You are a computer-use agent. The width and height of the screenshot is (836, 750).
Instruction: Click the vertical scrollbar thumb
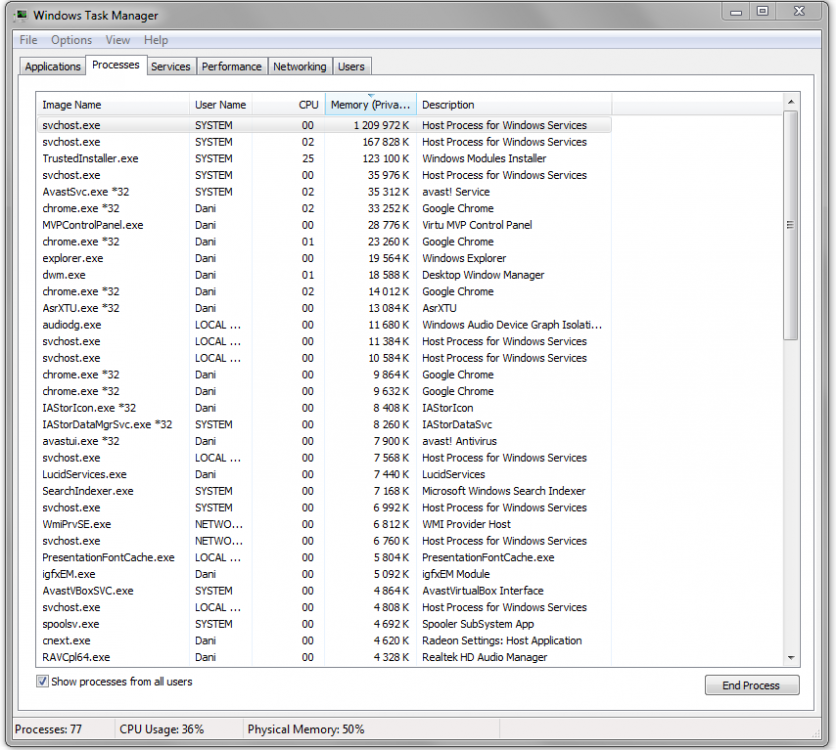point(791,225)
